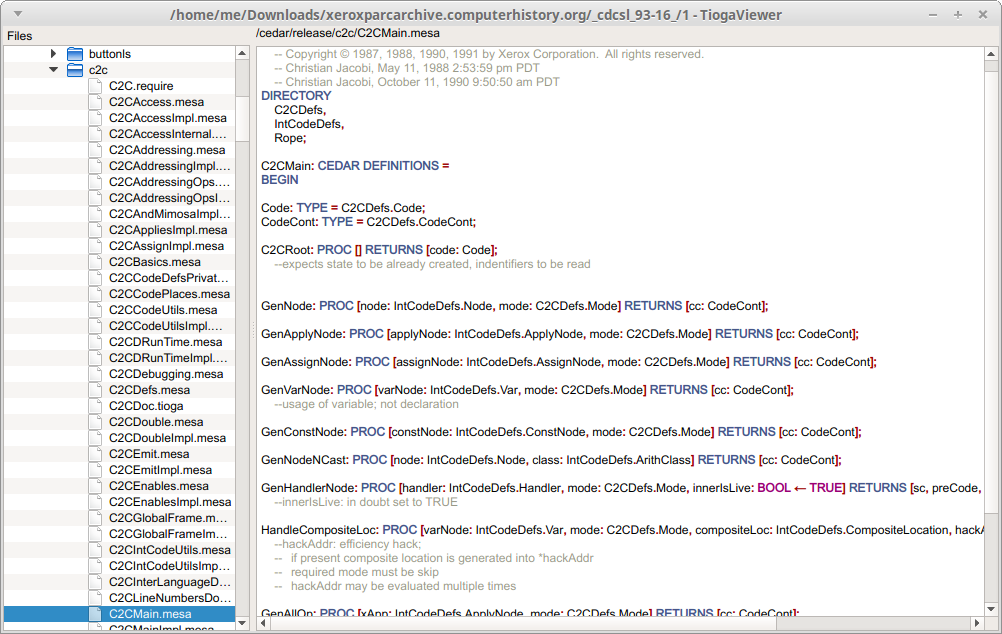
Task: Click the file icon beside C2CEmit.mesa
Action: point(95,454)
